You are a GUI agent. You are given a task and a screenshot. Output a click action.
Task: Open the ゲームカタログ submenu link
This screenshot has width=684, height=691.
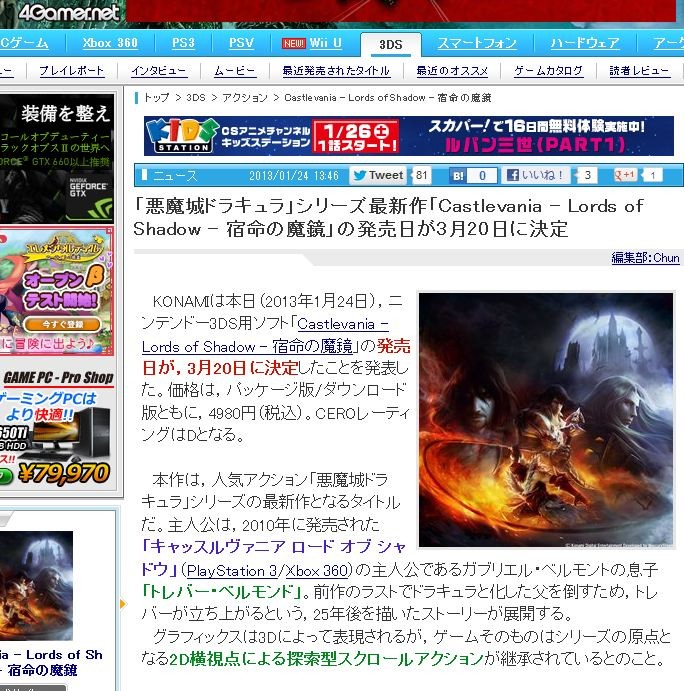coord(549,71)
